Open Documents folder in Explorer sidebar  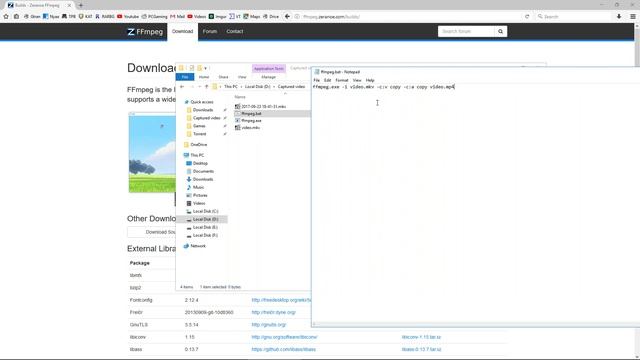point(200,171)
